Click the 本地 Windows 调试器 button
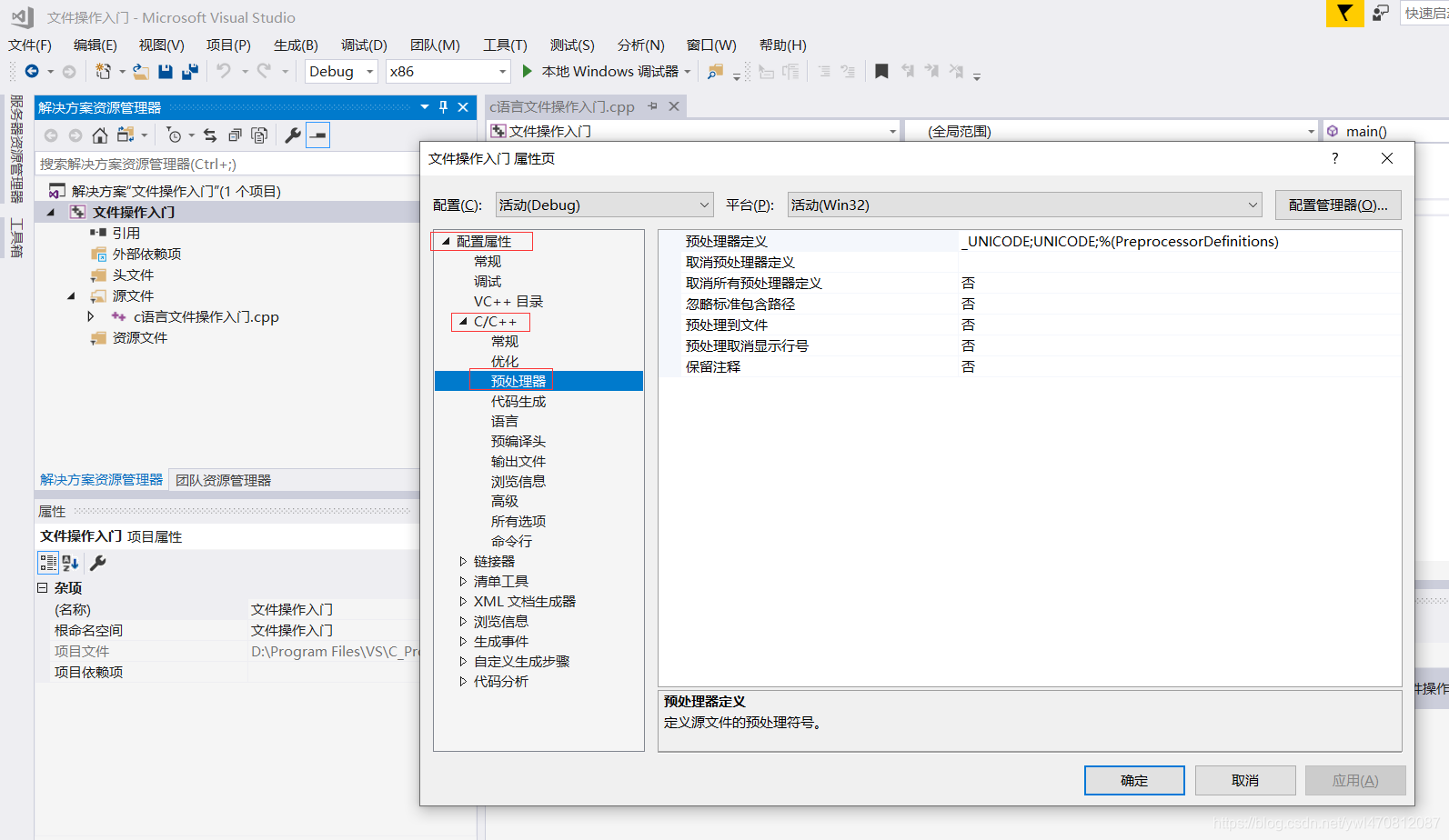 609,71
